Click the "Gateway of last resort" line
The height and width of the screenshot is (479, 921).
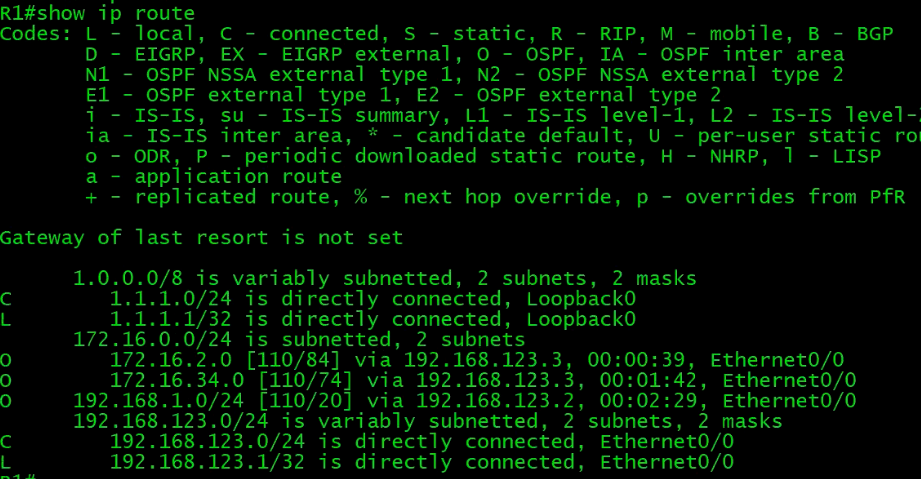[x=201, y=237]
